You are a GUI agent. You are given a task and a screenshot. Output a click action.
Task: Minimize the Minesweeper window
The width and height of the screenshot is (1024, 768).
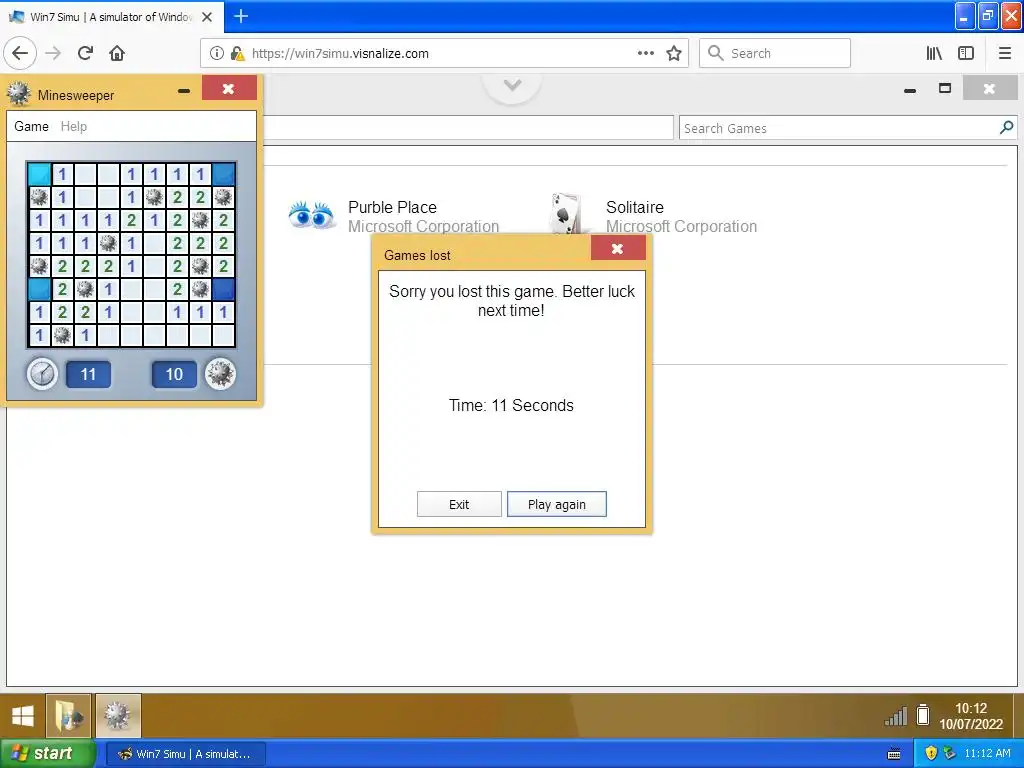[x=184, y=91]
